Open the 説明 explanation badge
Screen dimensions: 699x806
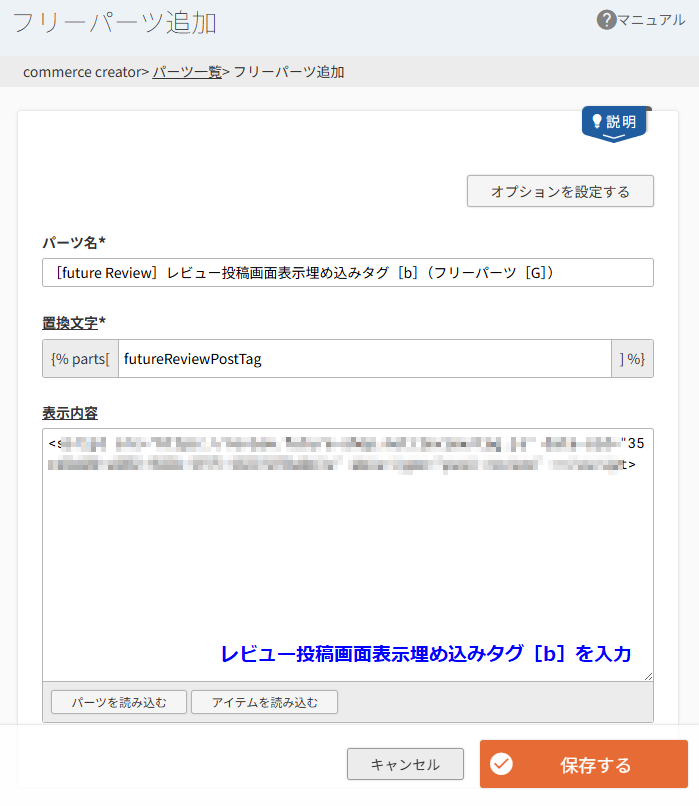point(616,122)
